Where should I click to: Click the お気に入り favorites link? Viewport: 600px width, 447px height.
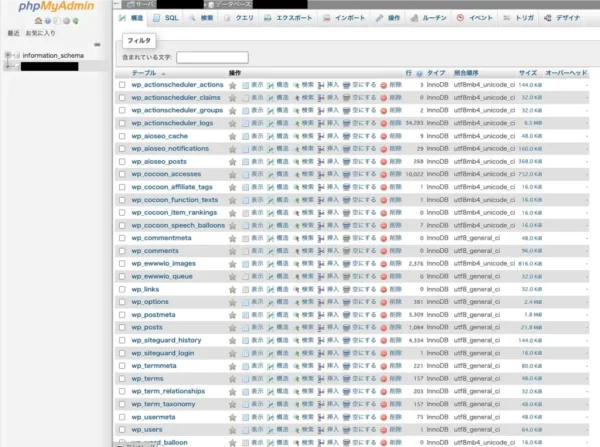pyautogui.click(x=41, y=33)
